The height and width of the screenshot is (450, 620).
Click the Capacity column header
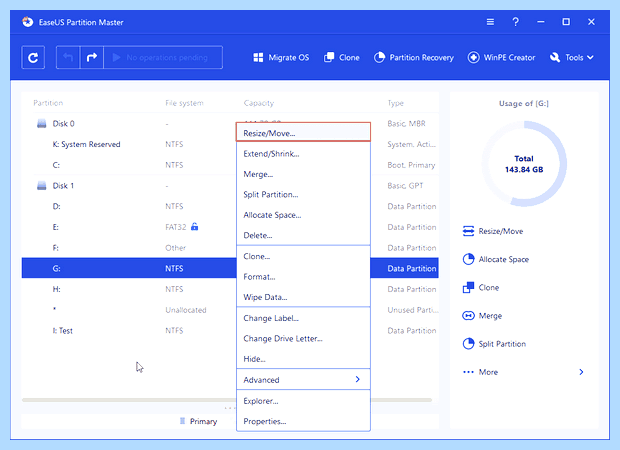(x=259, y=103)
